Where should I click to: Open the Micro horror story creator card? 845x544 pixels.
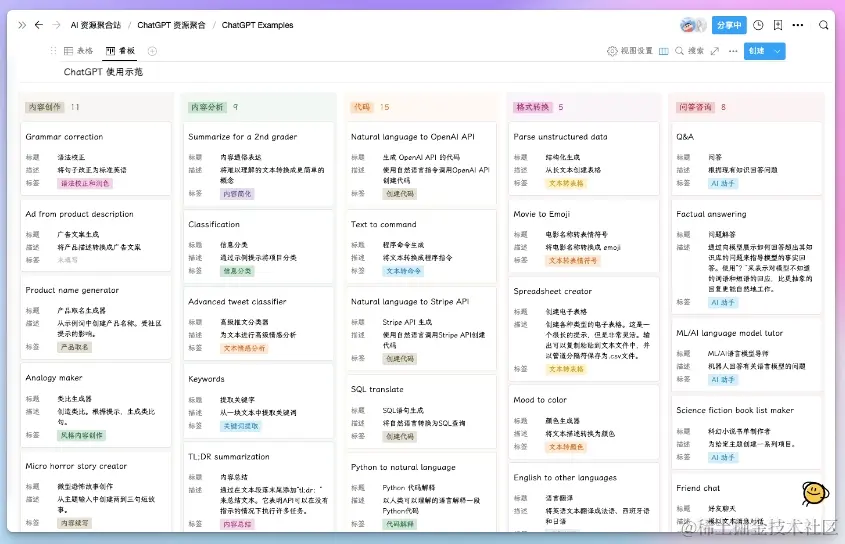(96, 492)
